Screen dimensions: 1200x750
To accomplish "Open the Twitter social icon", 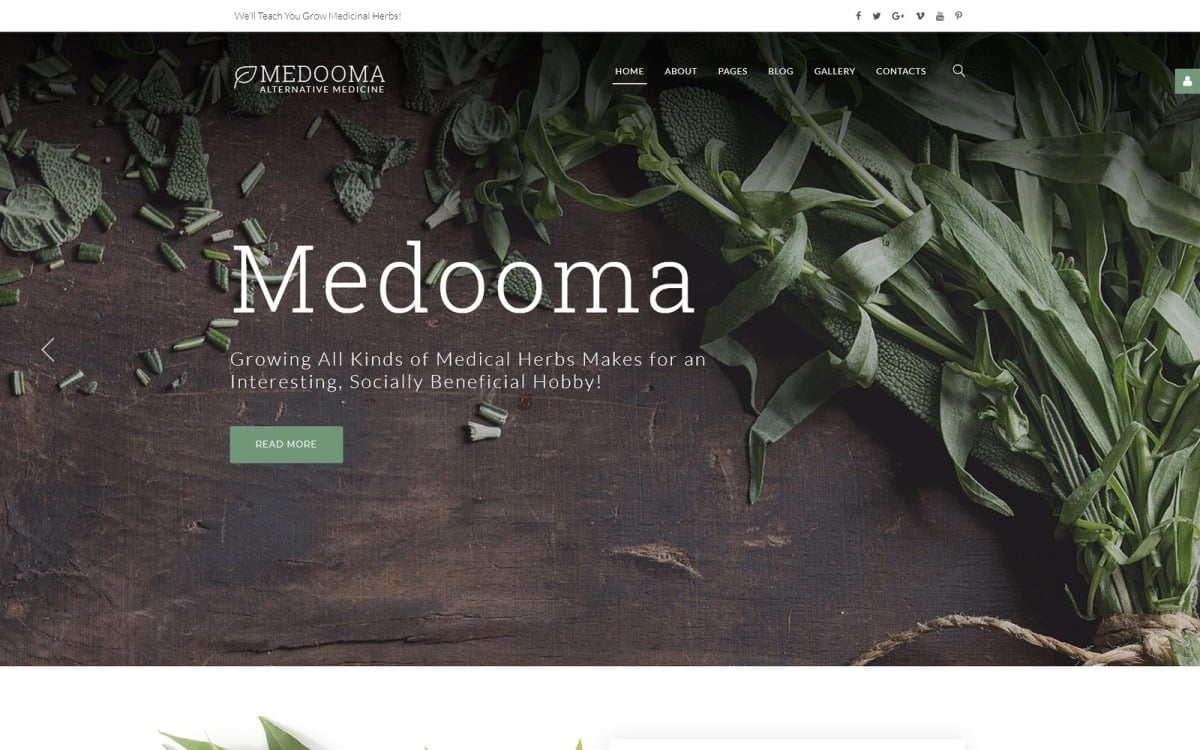I will click(877, 16).
